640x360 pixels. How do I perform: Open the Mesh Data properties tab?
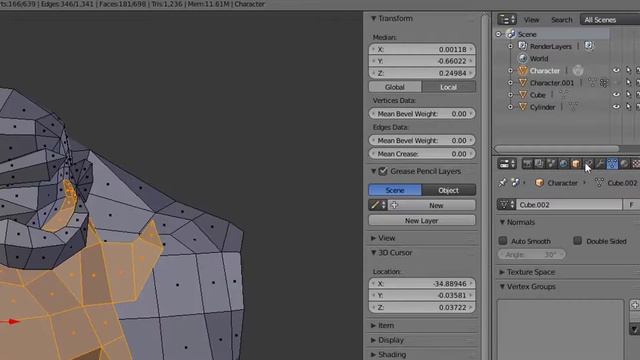pyautogui.click(x=612, y=164)
